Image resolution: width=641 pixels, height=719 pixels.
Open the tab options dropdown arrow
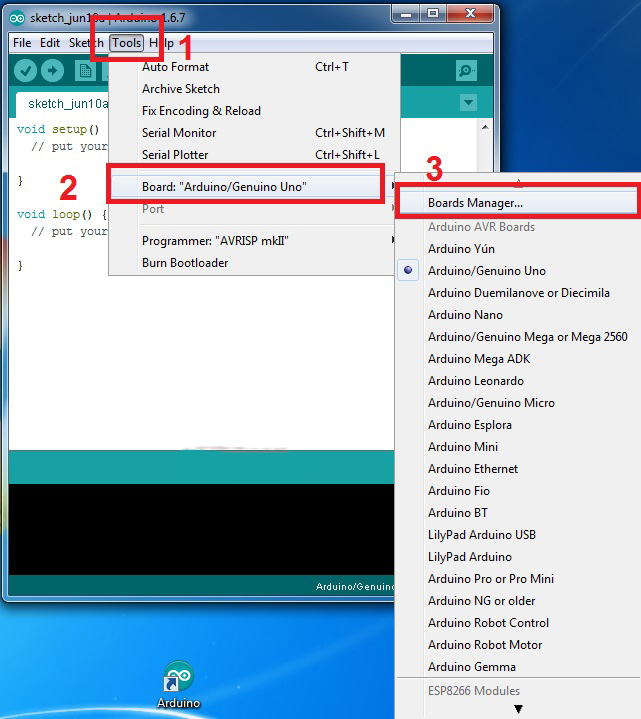468,102
